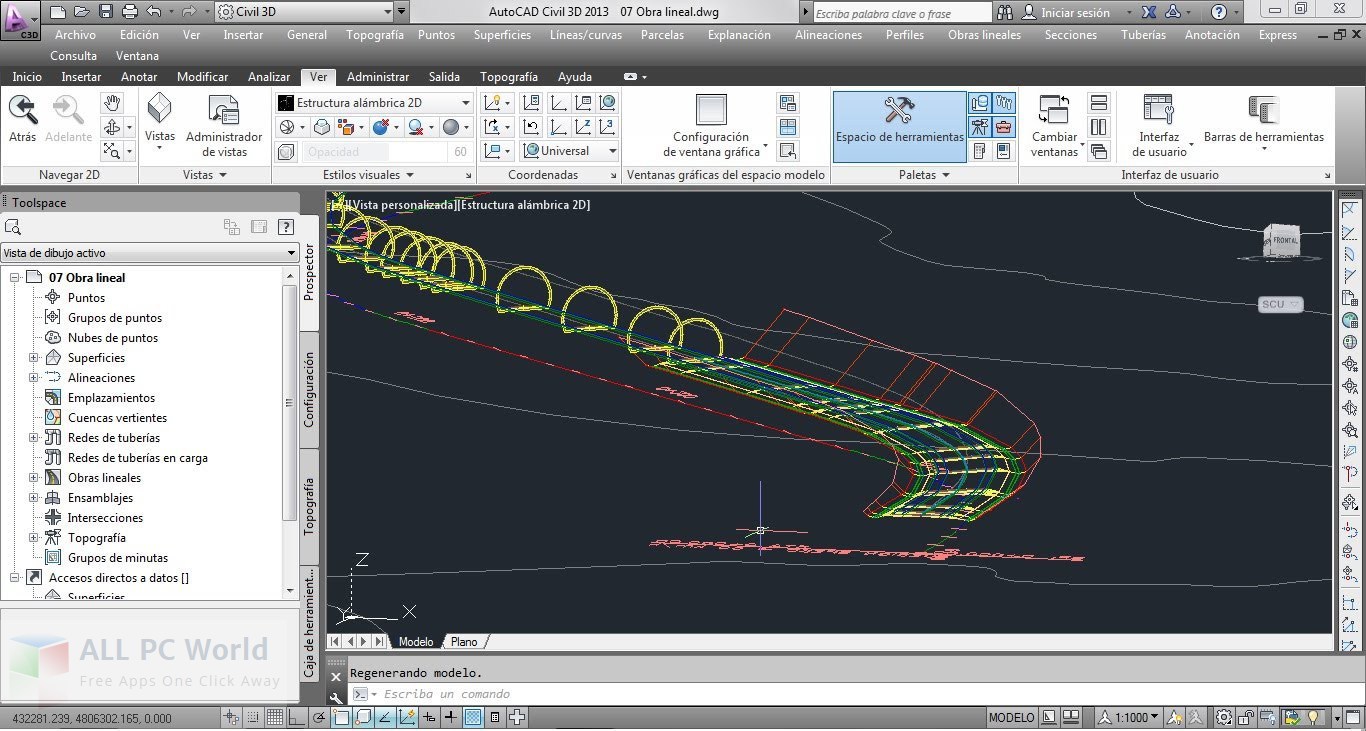Toggle selection cycling, the last drafting toggle in the status bar
Screen dimensions: 1366x731
pyautogui.click(x=518, y=717)
